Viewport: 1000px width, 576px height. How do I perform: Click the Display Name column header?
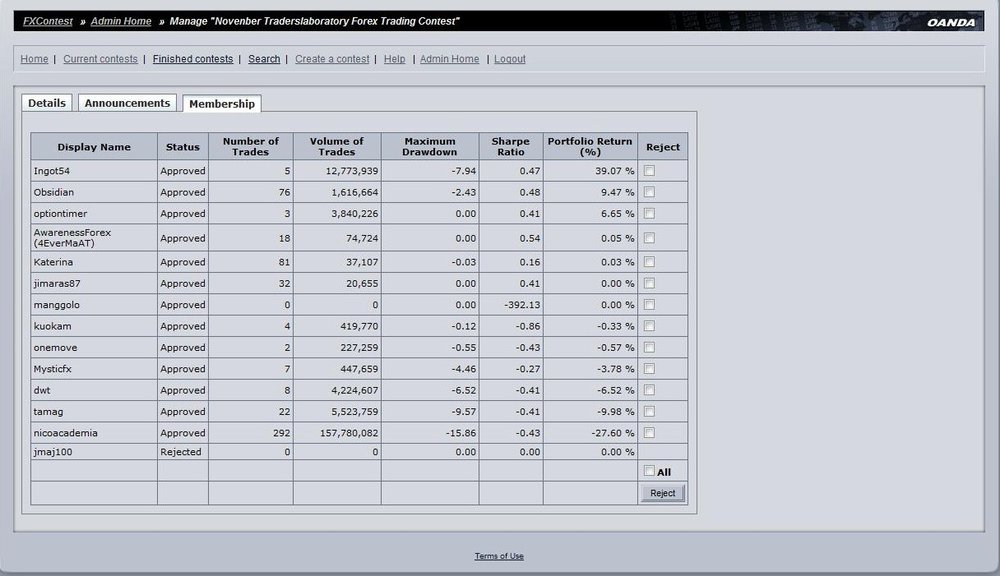coord(94,147)
